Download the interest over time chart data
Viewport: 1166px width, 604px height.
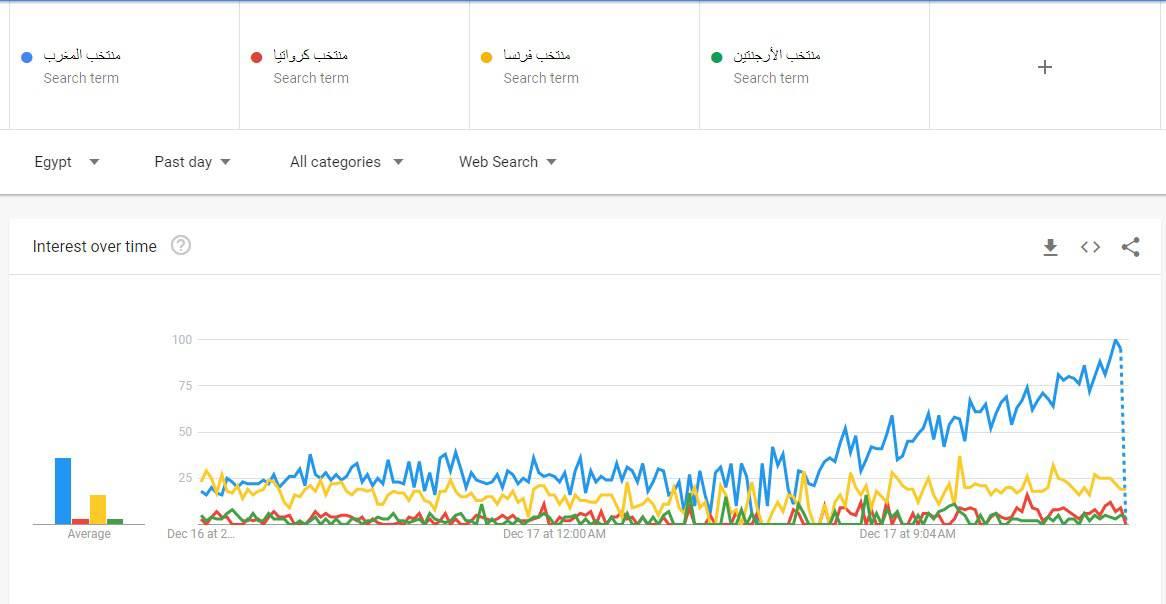1050,247
